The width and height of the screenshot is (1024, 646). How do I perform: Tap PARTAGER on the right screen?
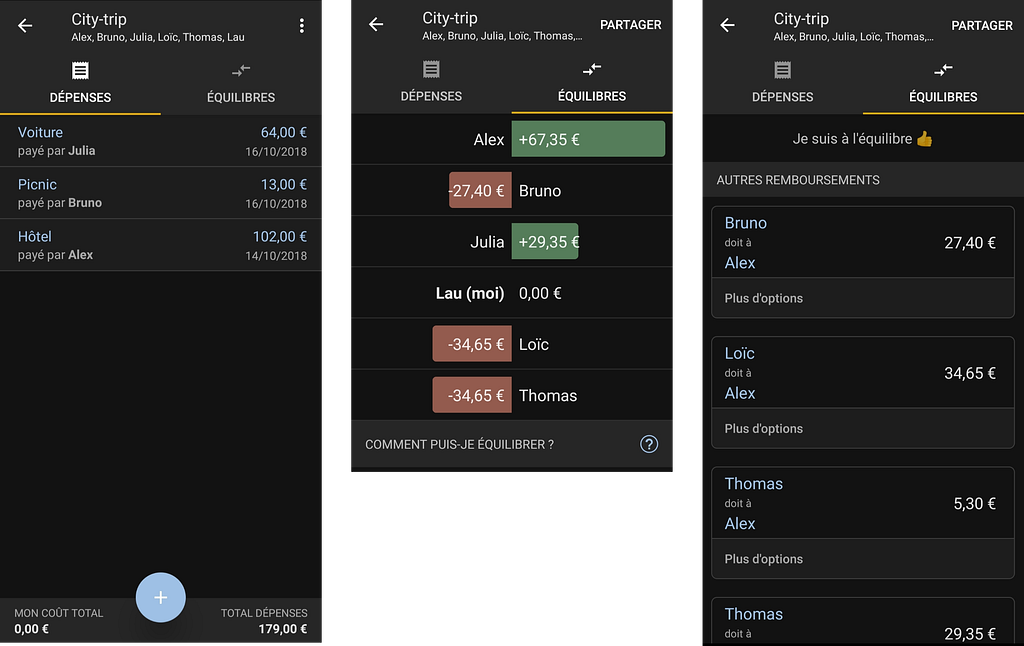click(982, 25)
